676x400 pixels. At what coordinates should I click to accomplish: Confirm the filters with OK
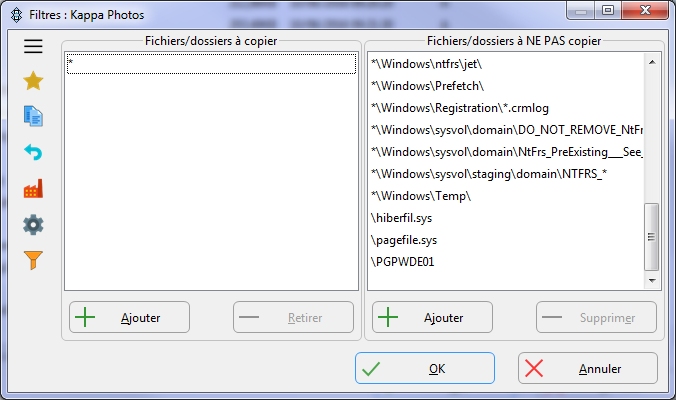click(425, 368)
